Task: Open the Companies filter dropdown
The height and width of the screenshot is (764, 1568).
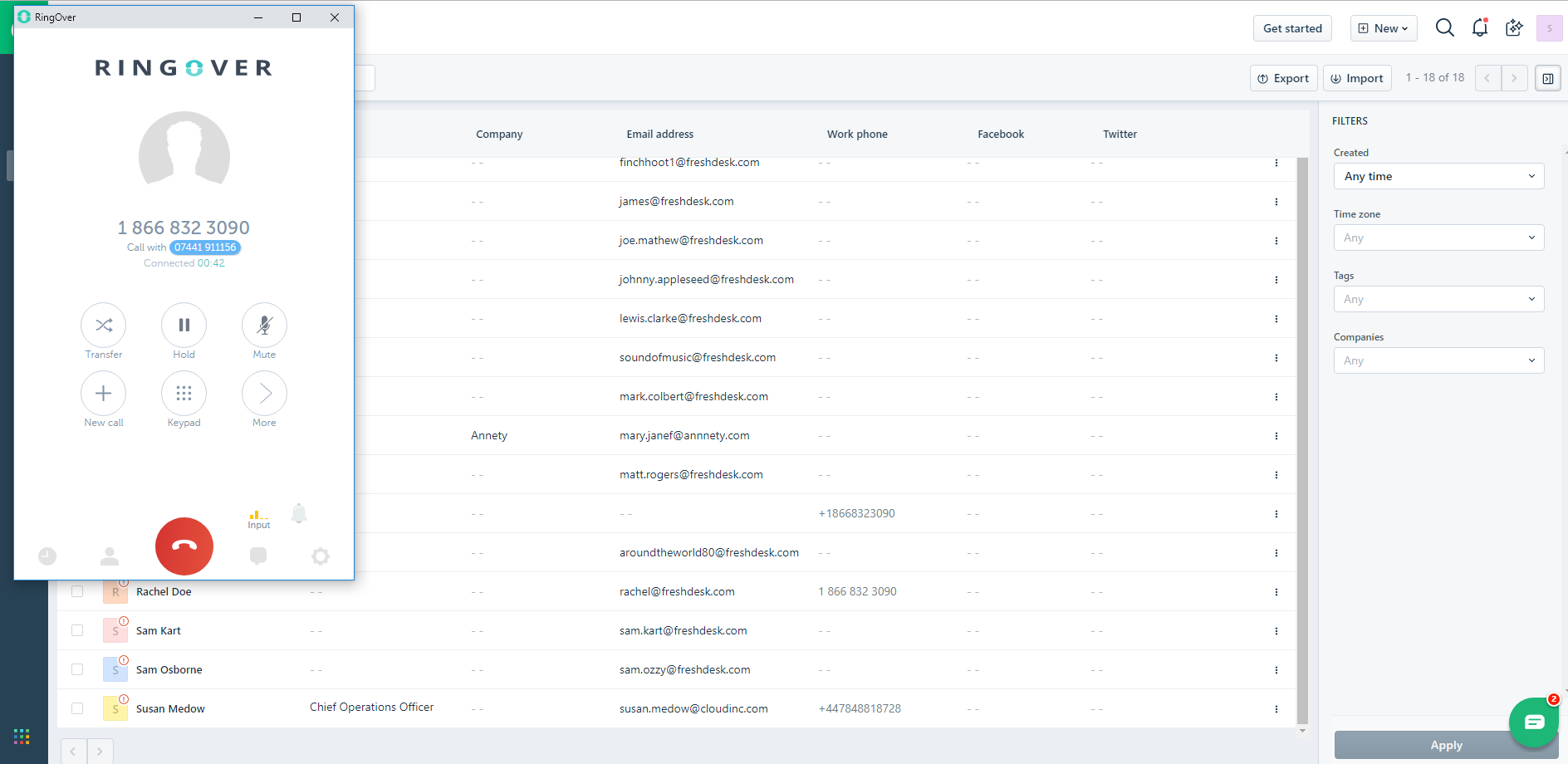Action: coord(1438,360)
